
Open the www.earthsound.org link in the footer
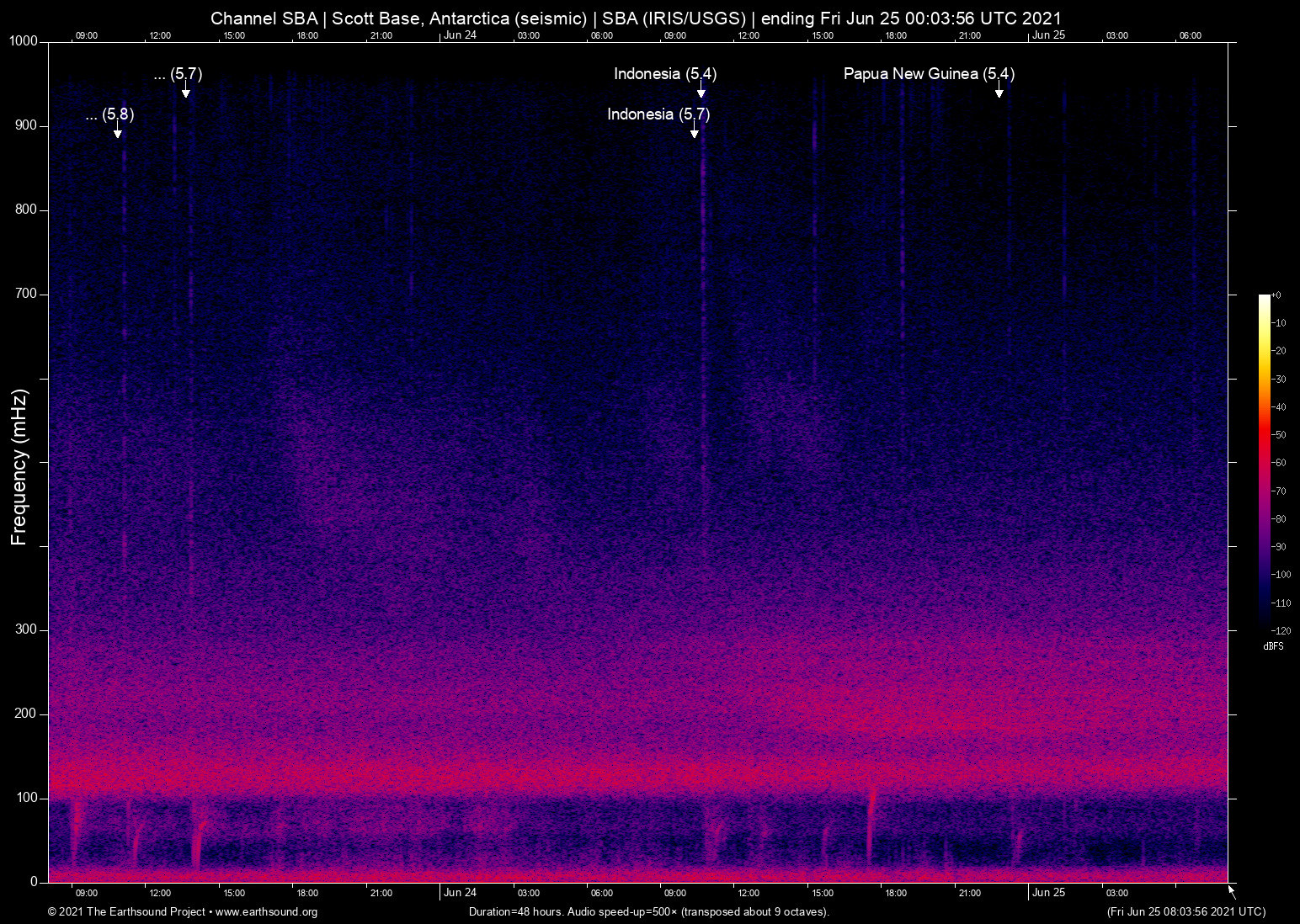[266, 912]
